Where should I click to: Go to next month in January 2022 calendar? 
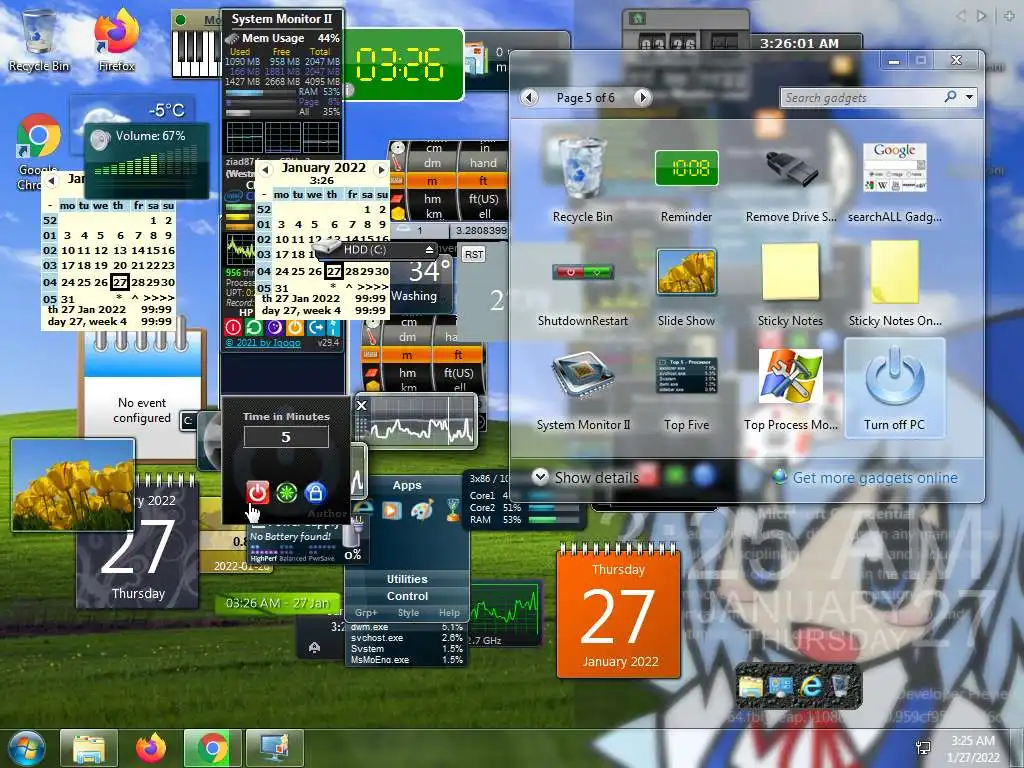pyautogui.click(x=381, y=169)
